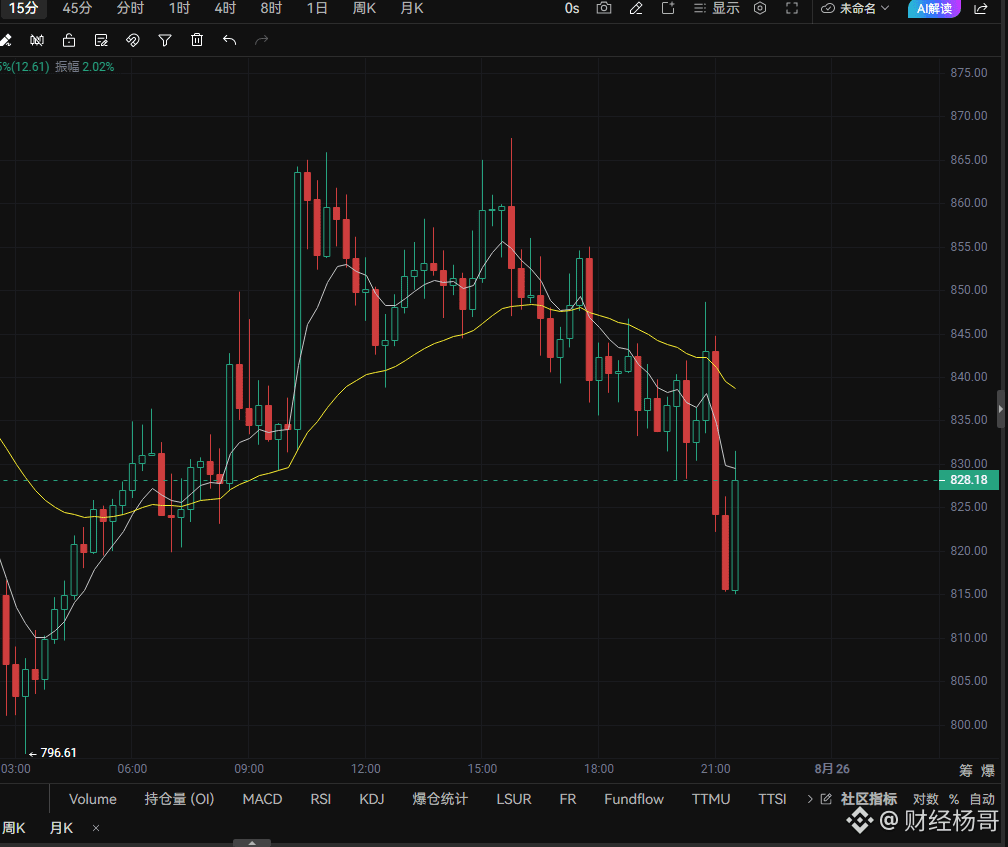The image size is (1008, 847).
Task: Toggle the MACD indicator
Action: [x=262, y=799]
